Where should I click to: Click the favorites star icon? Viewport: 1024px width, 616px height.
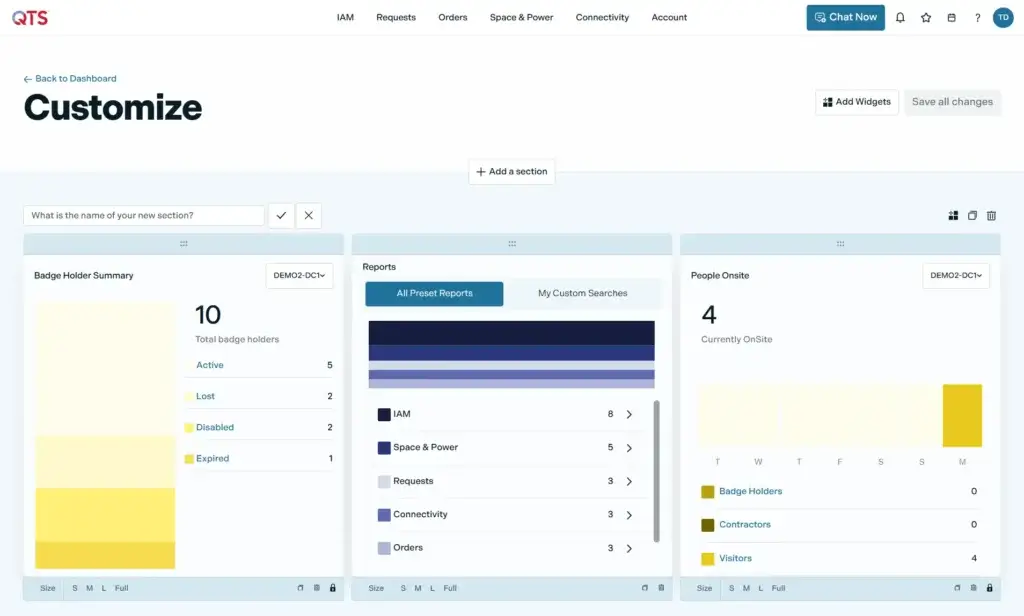click(926, 18)
